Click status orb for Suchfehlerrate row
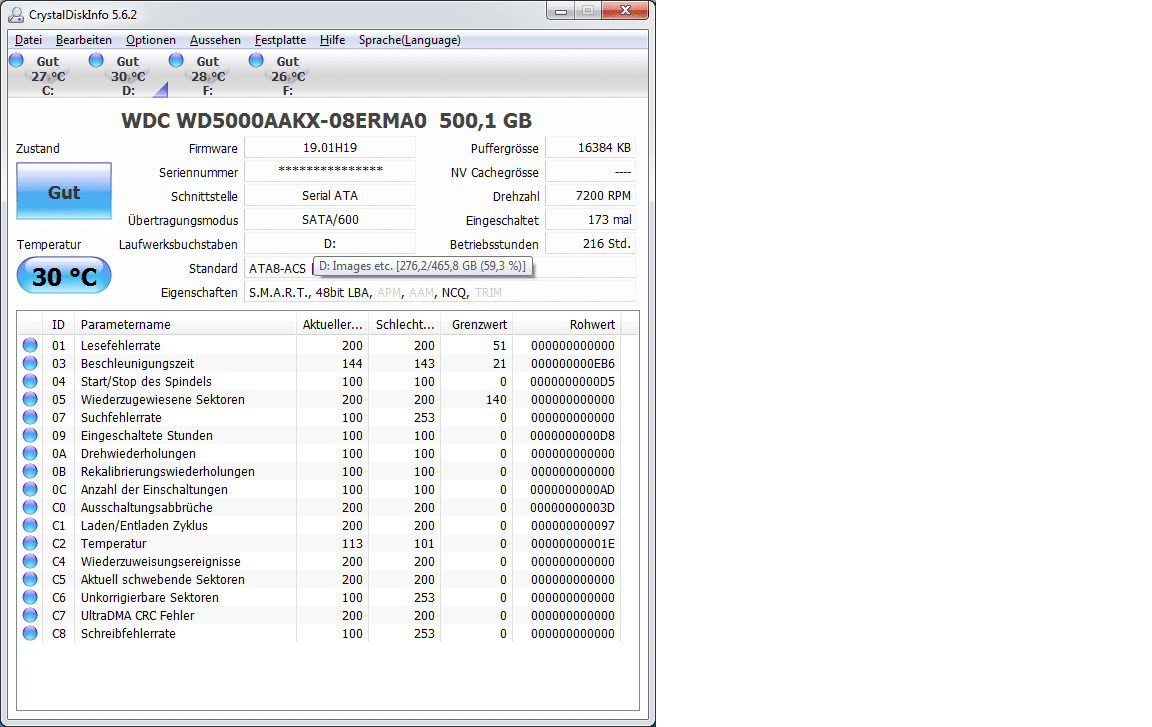This screenshot has height=727, width=1152. click(30, 416)
